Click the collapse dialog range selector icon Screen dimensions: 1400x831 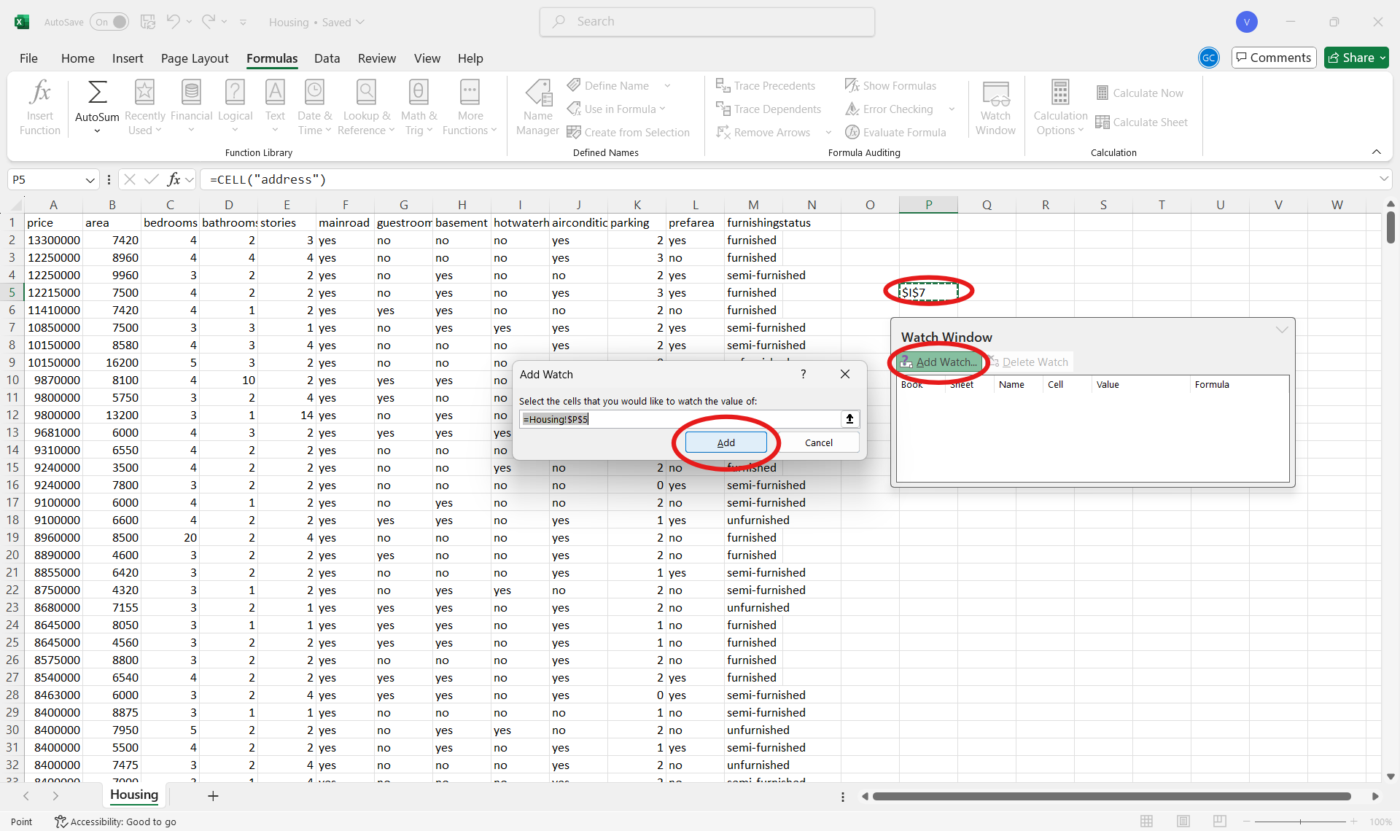click(x=850, y=419)
